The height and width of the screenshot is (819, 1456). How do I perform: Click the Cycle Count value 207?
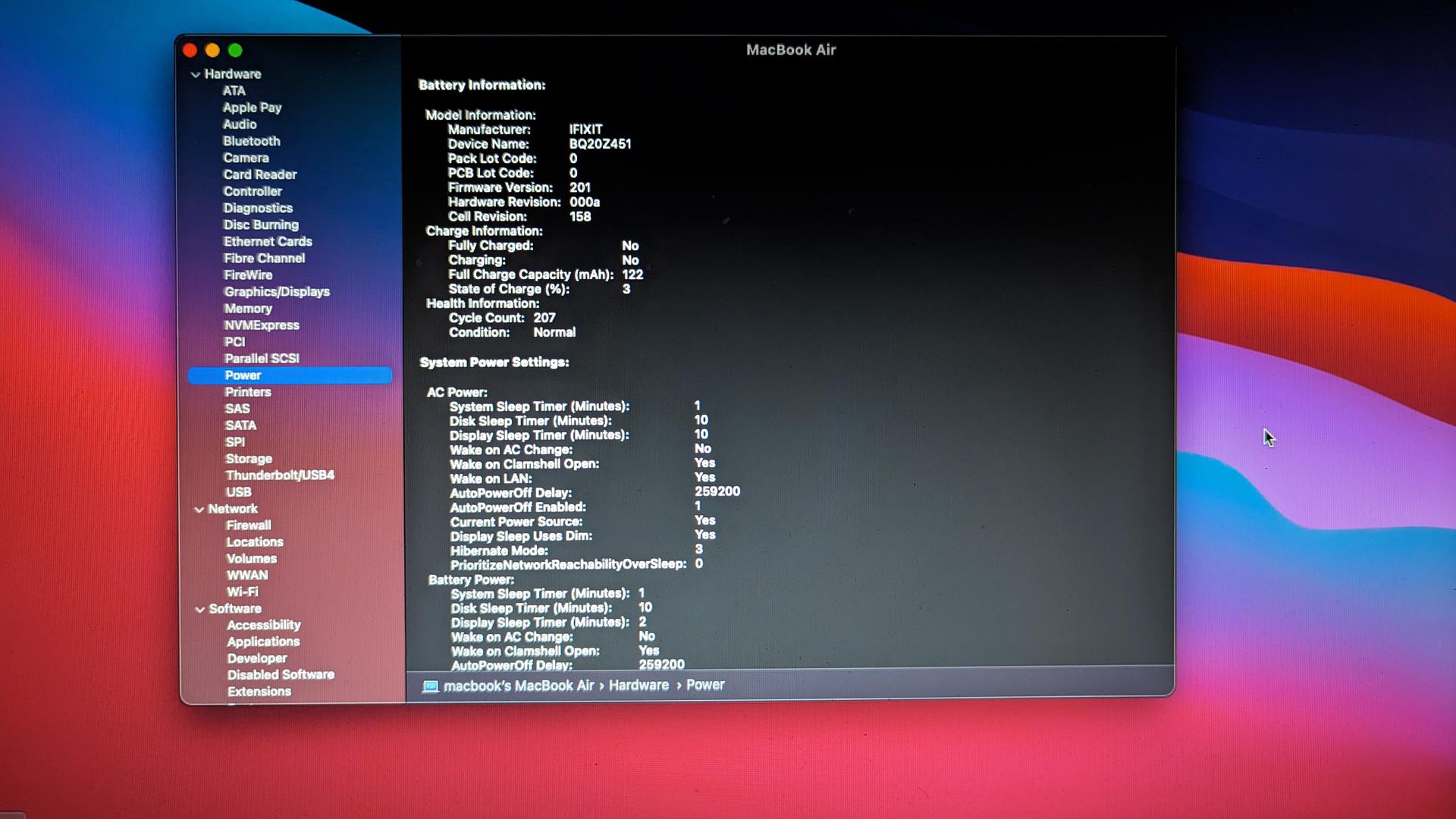544,318
